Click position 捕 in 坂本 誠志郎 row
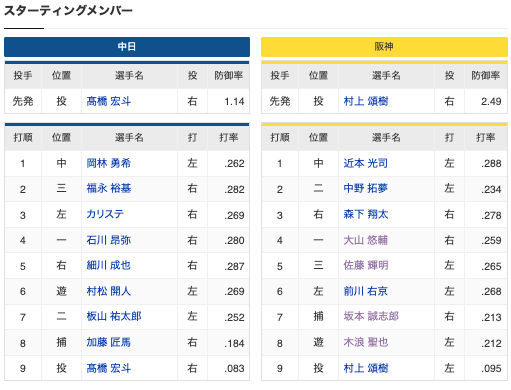Screen dimensions: 511x390 (318, 317)
